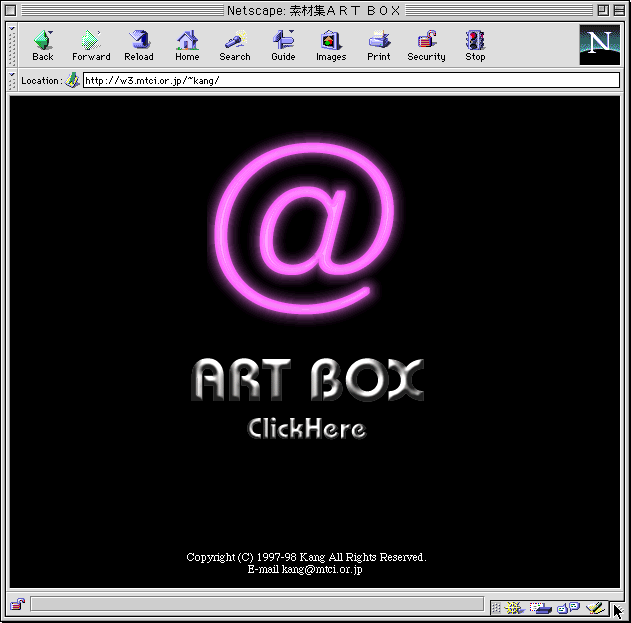Click the window zoom box in the title bar
The image size is (631, 623).
pyautogui.click(x=603, y=10)
